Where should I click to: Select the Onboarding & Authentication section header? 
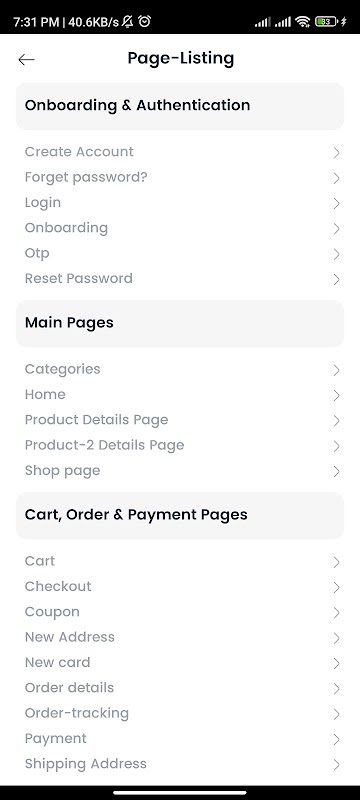coord(180,106)
